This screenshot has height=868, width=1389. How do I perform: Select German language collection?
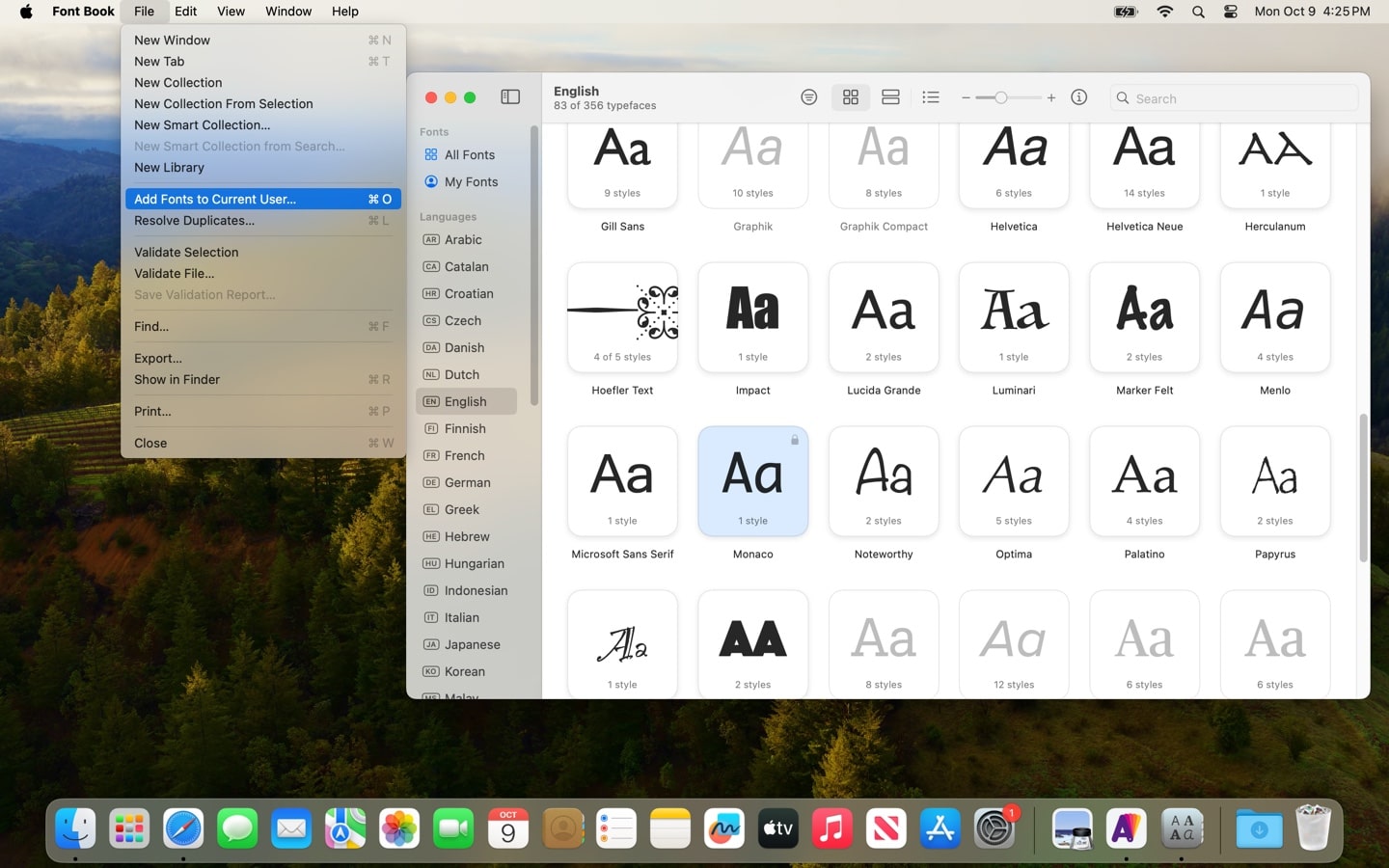[467, 482]
